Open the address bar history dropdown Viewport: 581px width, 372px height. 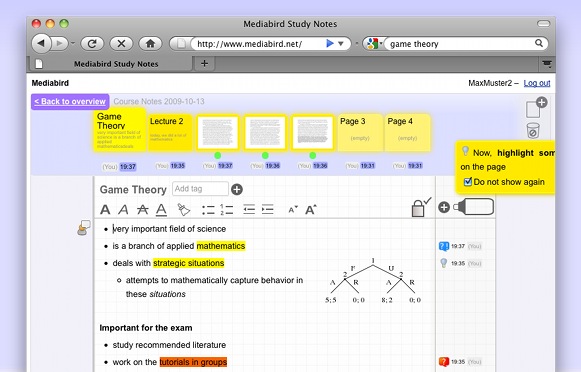tap(341, 44)
